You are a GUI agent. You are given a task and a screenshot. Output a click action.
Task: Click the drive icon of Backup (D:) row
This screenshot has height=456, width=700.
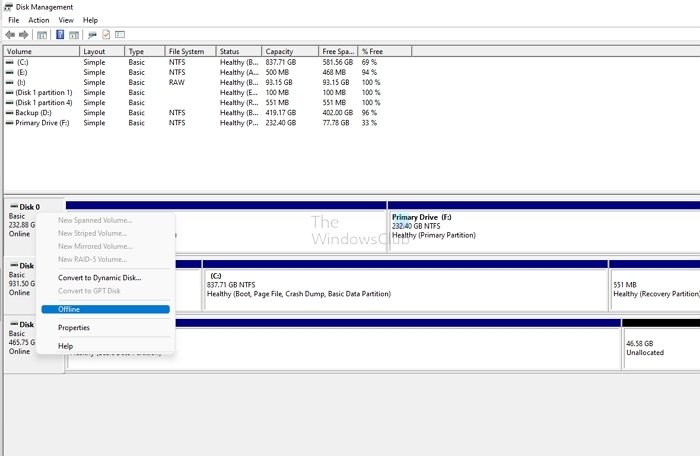pyautogui.click(x=9, y=113)
